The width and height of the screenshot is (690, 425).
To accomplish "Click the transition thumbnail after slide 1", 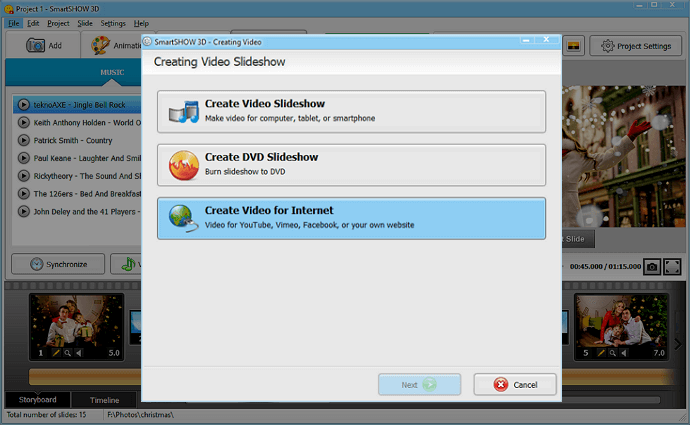I will click(x=136, y=328).
